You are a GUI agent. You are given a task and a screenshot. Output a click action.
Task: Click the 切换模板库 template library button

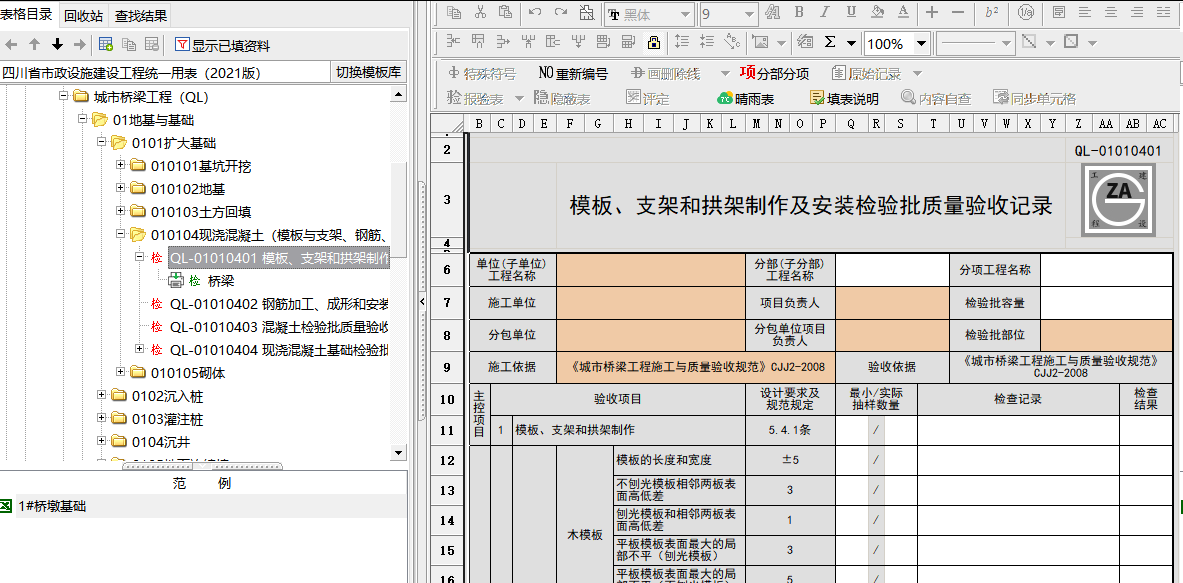click(366, 71)
